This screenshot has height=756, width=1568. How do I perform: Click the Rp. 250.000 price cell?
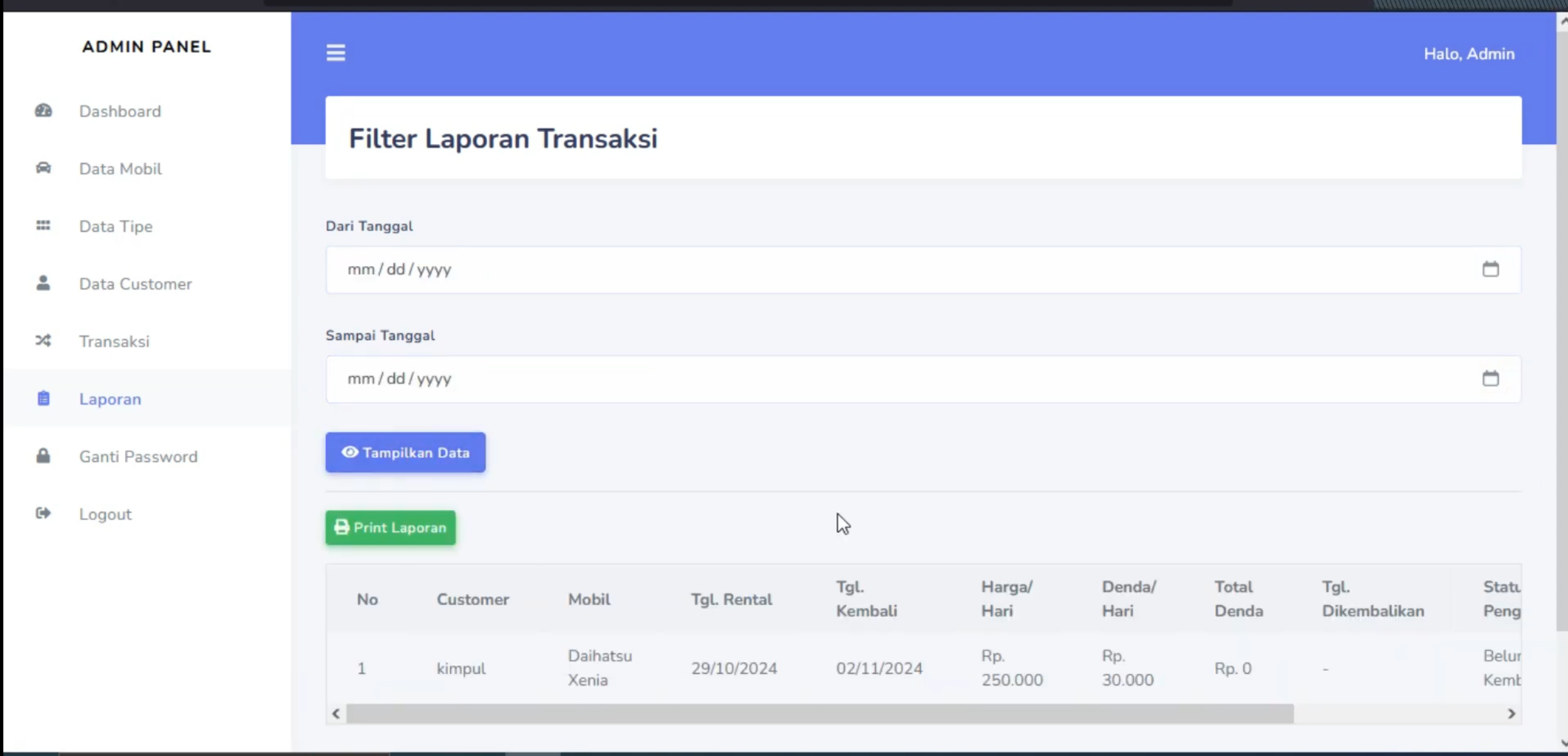coord(1012,668)
